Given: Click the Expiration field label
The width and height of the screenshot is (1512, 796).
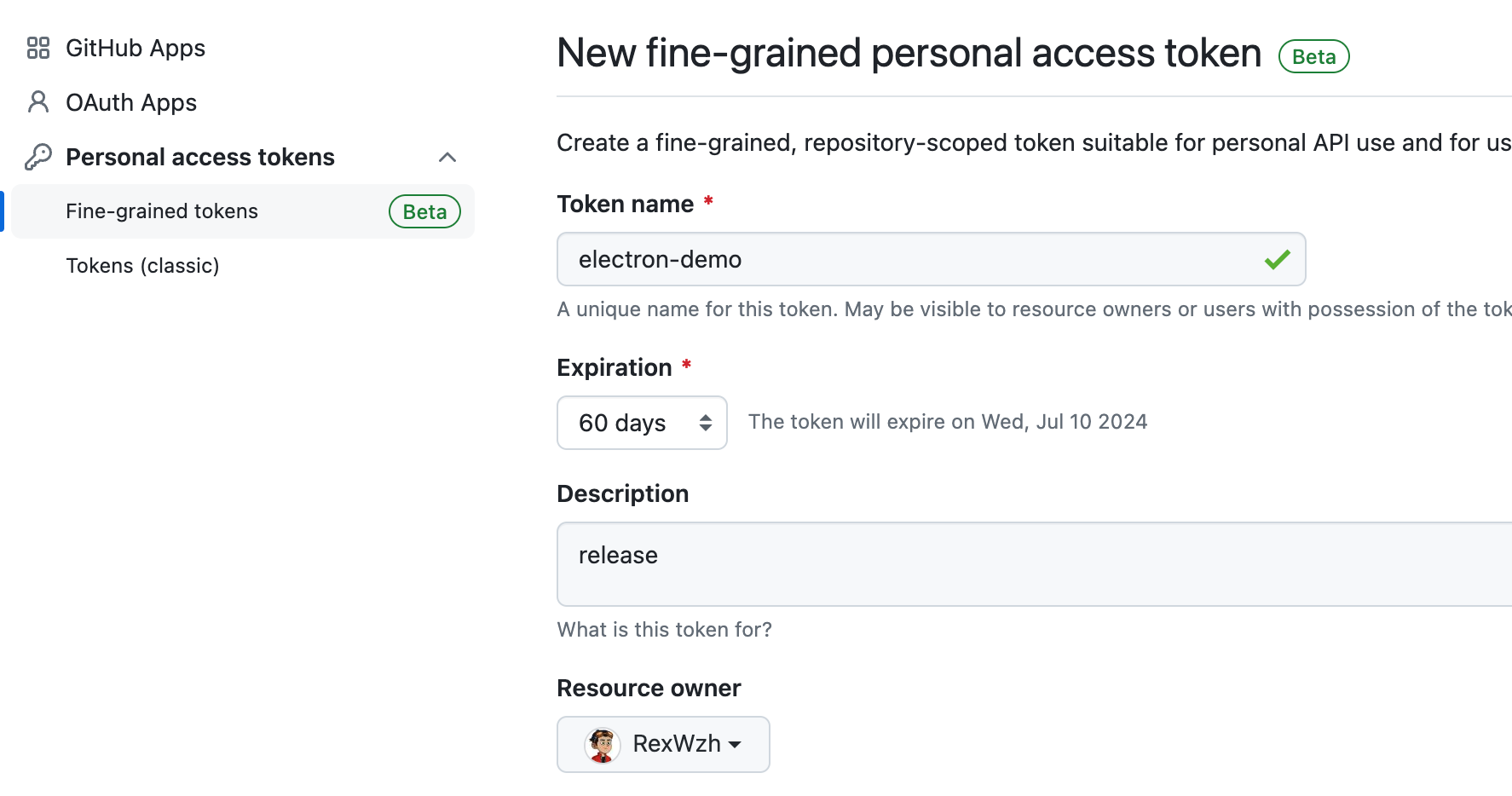Looking at the screenshot, I should click(615, 368).
